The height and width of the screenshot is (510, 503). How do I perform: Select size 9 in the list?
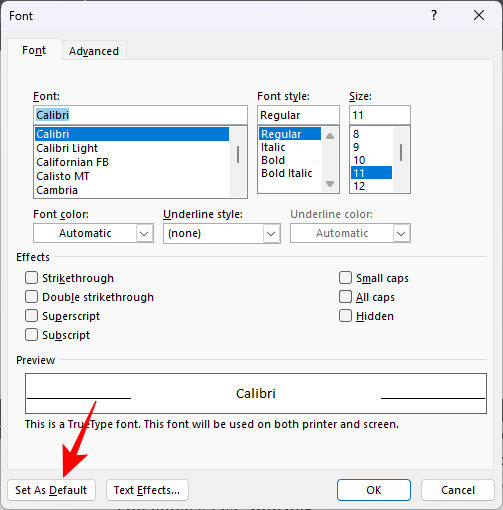372,147
